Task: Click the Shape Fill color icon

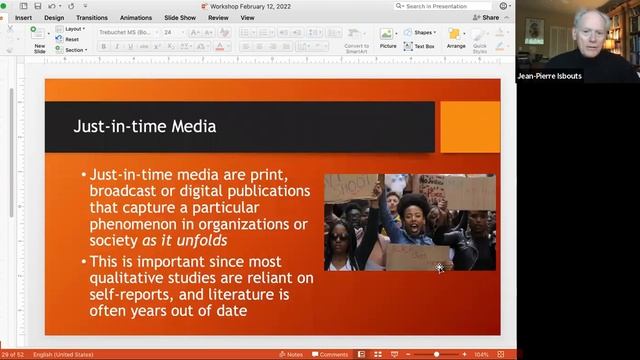Action: pyautogui.click(x=500, y=32)
